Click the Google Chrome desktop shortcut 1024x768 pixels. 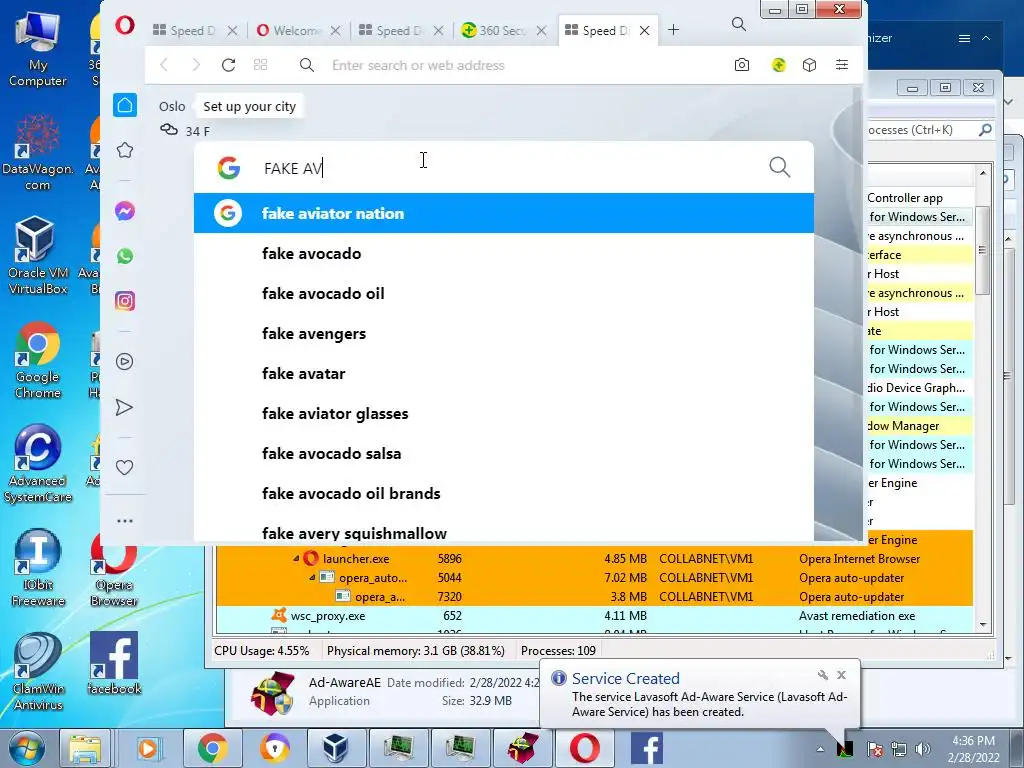37,360
